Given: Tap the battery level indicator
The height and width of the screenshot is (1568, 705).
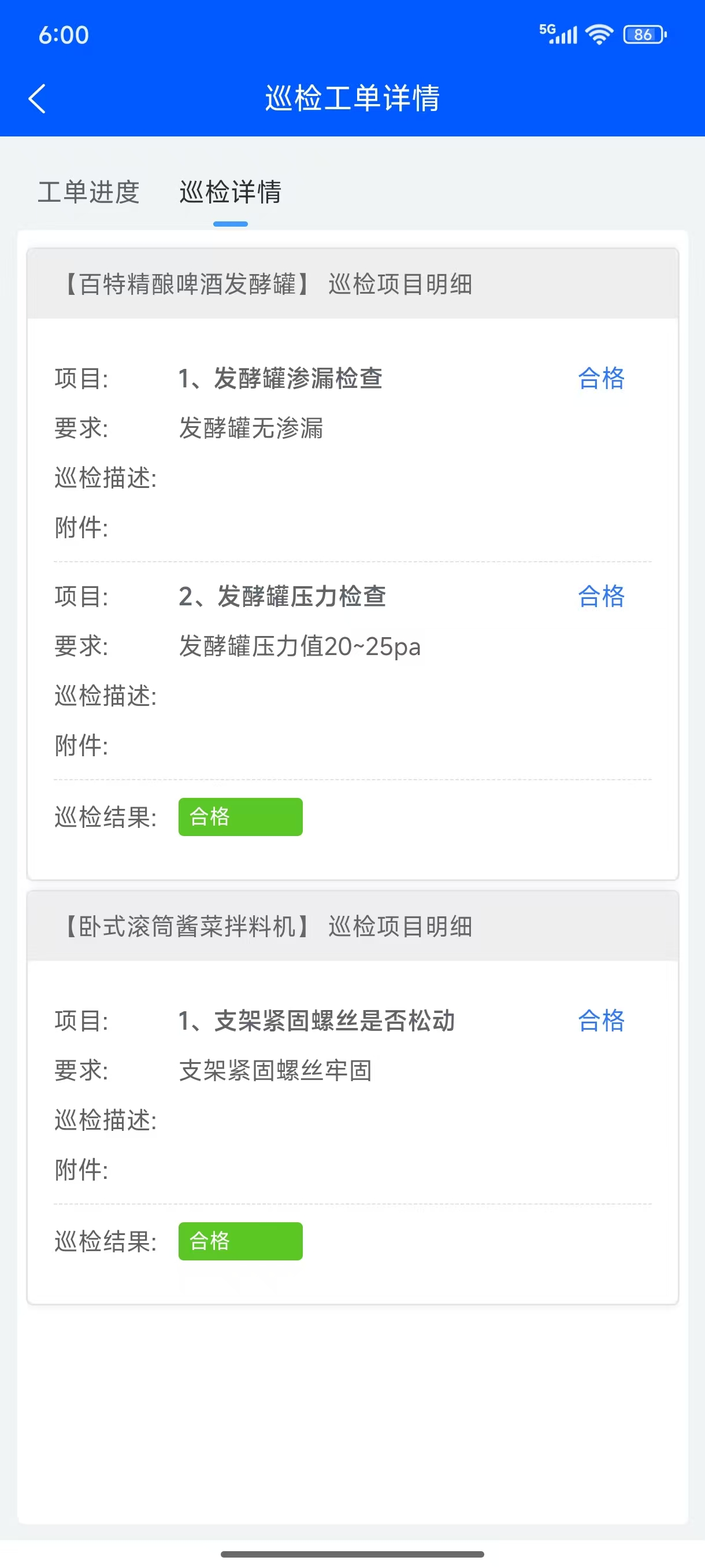Looking at the screenshot, I should pyautogui.click(x=645, y=35).
